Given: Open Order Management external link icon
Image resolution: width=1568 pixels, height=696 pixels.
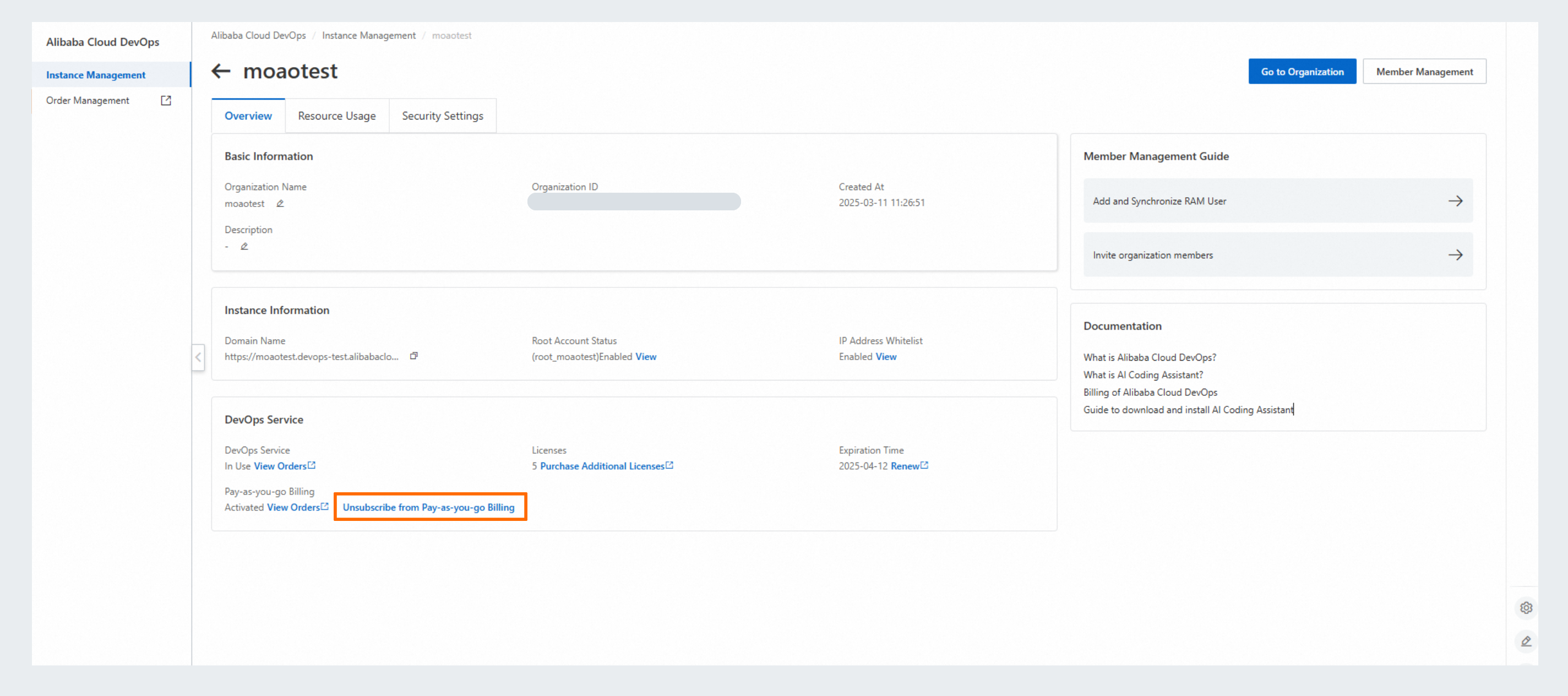Looking at the screenshot, I should tap(166, 100).
